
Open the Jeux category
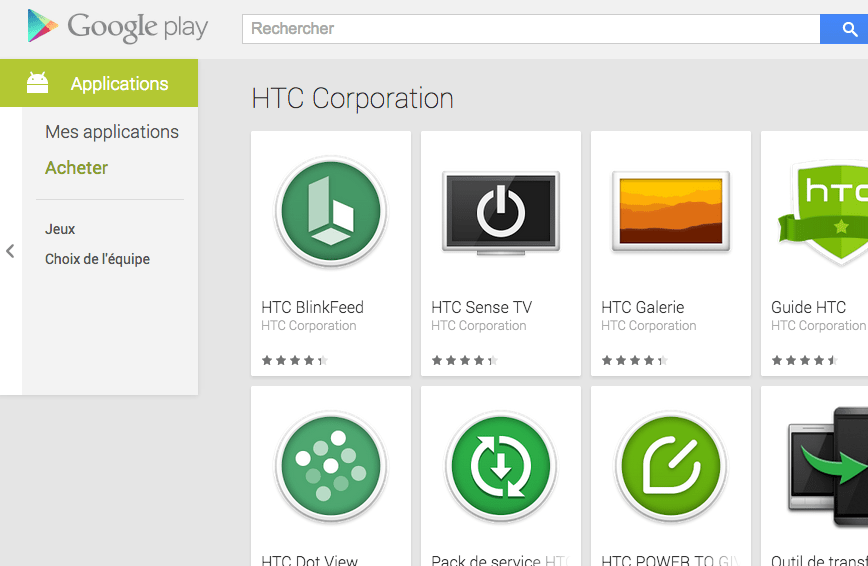(x=60, y=229)
